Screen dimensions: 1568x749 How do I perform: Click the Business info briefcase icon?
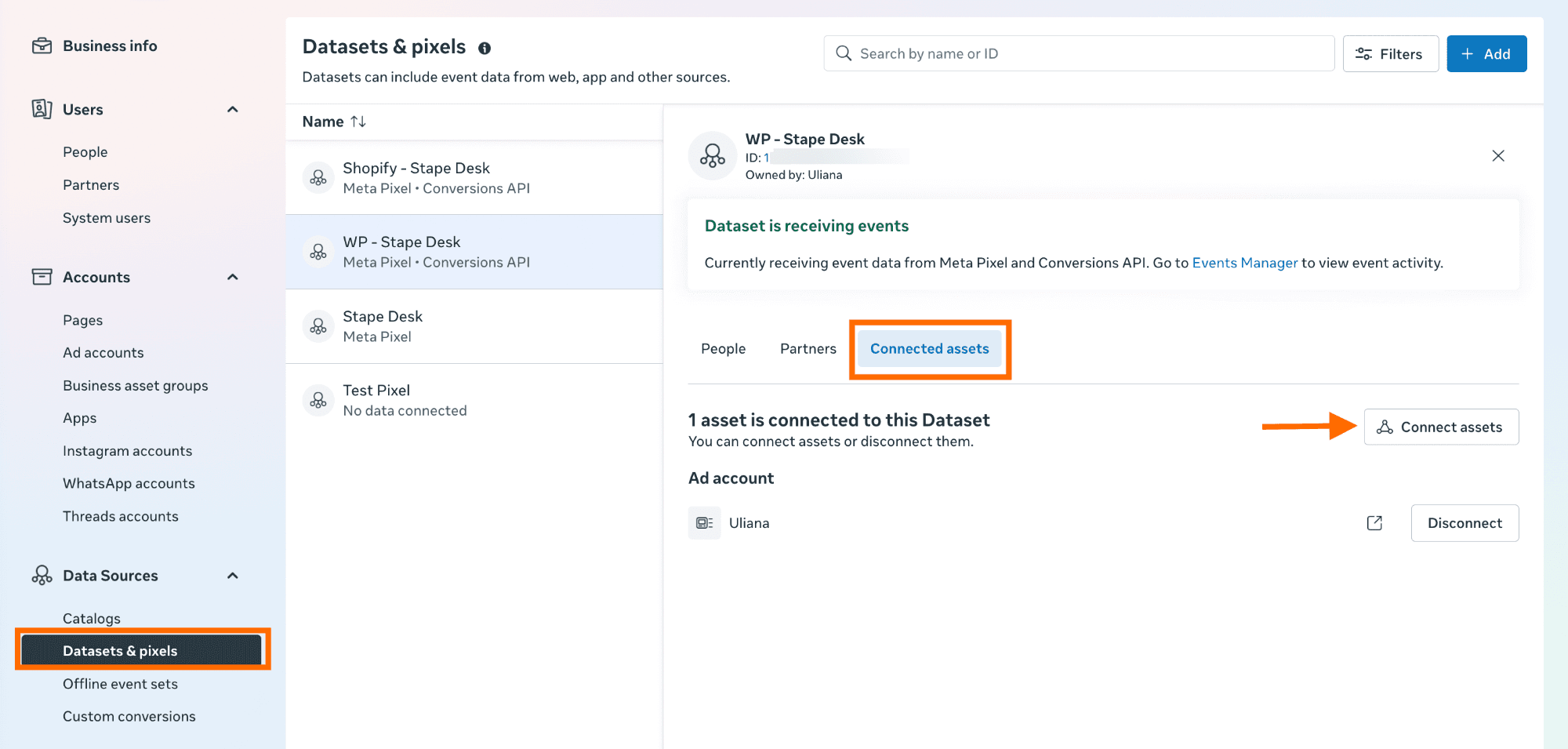[42, 46]
